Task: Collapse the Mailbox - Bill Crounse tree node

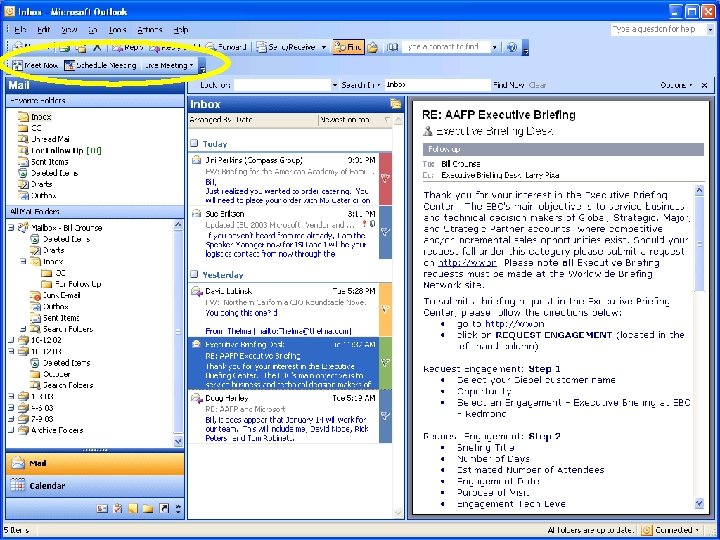Action: click(11, 227)
